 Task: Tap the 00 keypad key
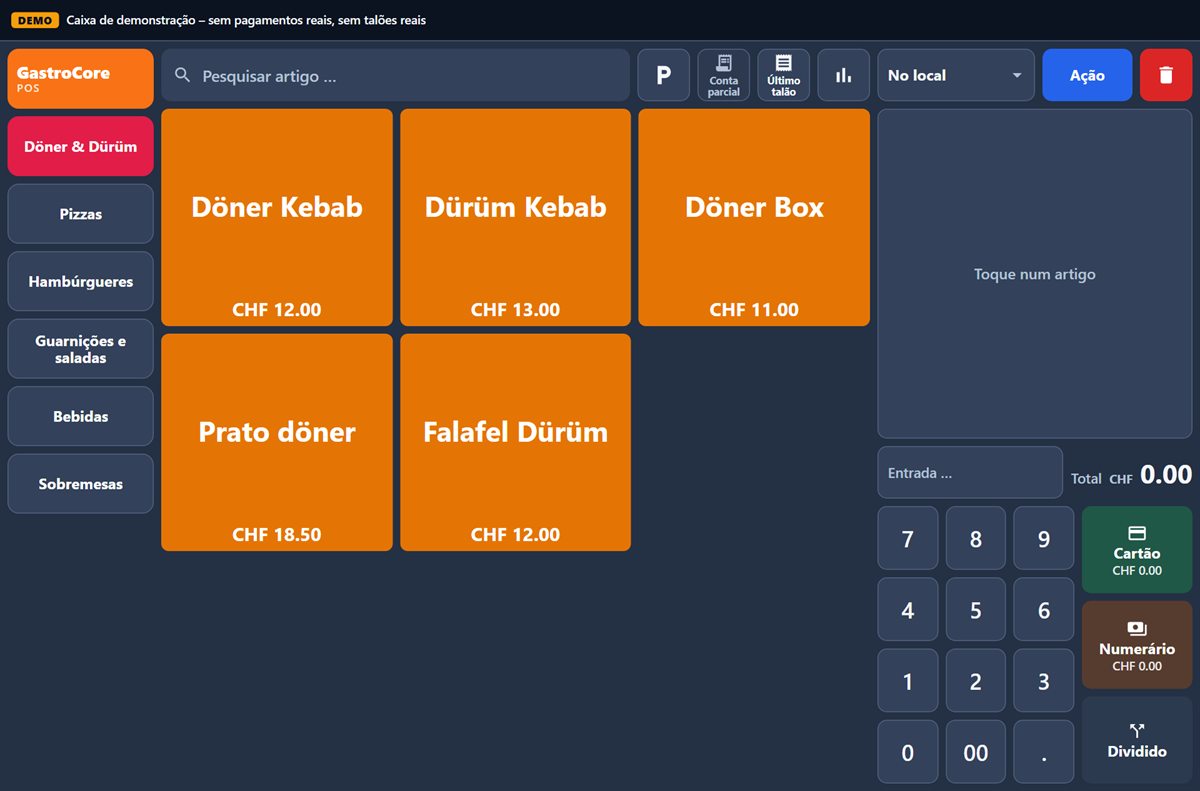click(x=976, y=752)
